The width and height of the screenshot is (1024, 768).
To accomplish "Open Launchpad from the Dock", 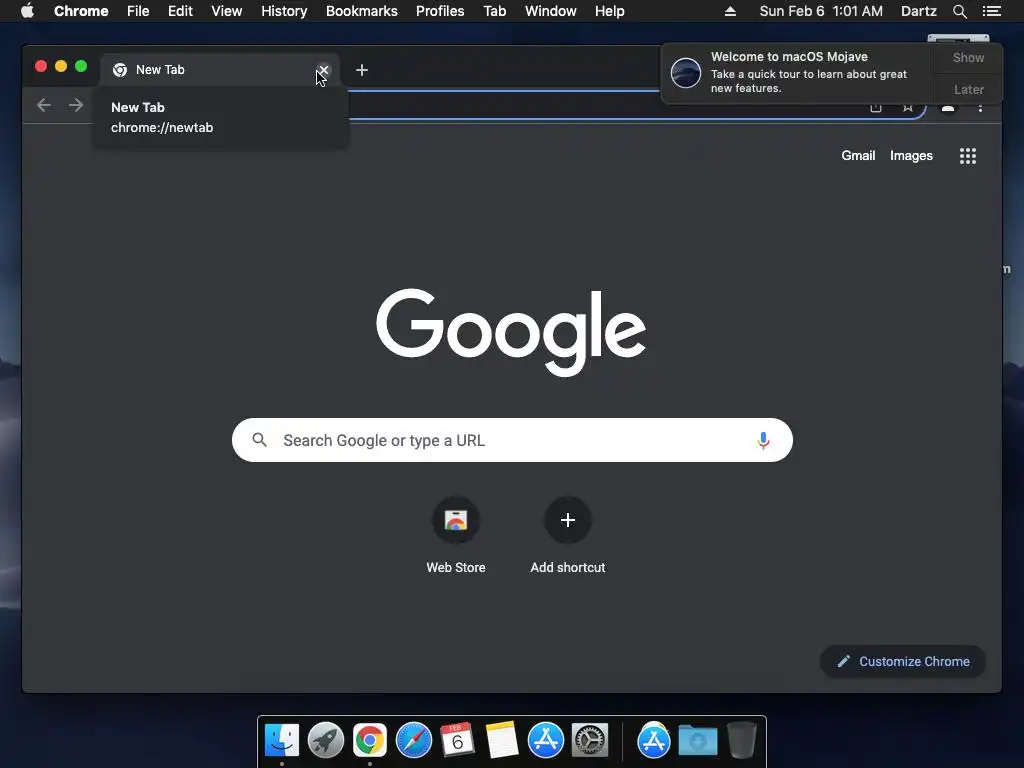I will (x=326, y=740).
